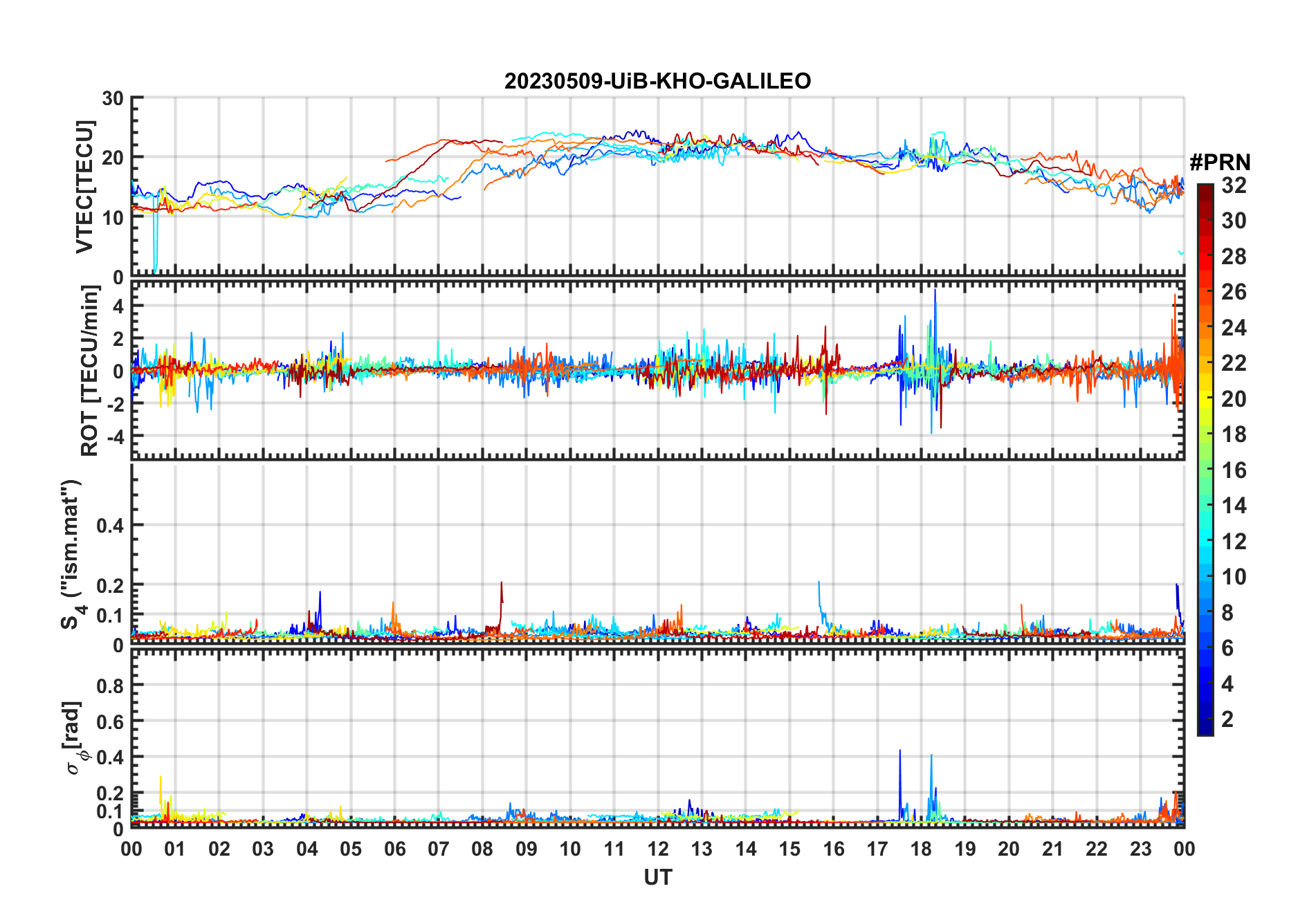This screenshot has height=920, width=1316.
Task: Click hour label 03 on the UT axis
Action: pos(263,849)
